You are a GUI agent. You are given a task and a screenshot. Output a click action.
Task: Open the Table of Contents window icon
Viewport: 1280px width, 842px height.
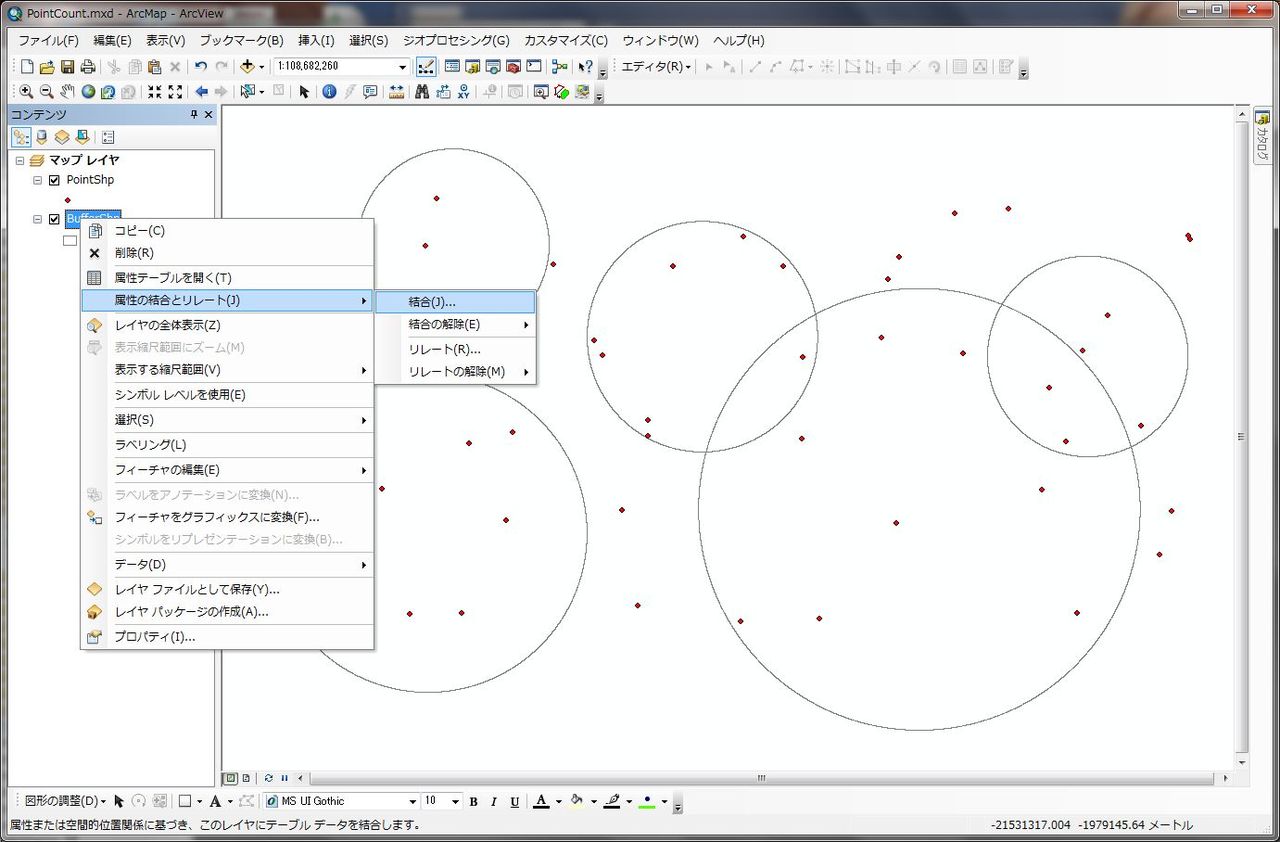[x=452, y=67]
